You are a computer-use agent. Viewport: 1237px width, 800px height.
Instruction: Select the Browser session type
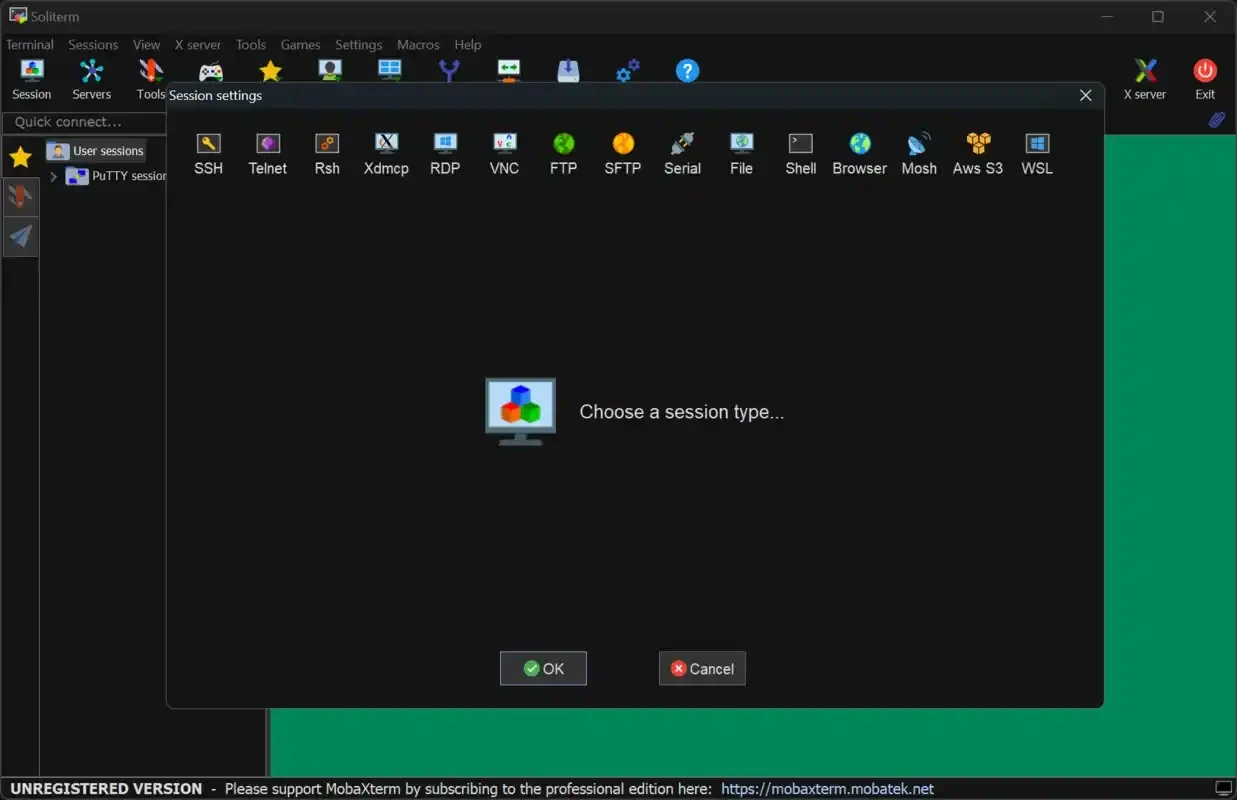click(860, 155)
